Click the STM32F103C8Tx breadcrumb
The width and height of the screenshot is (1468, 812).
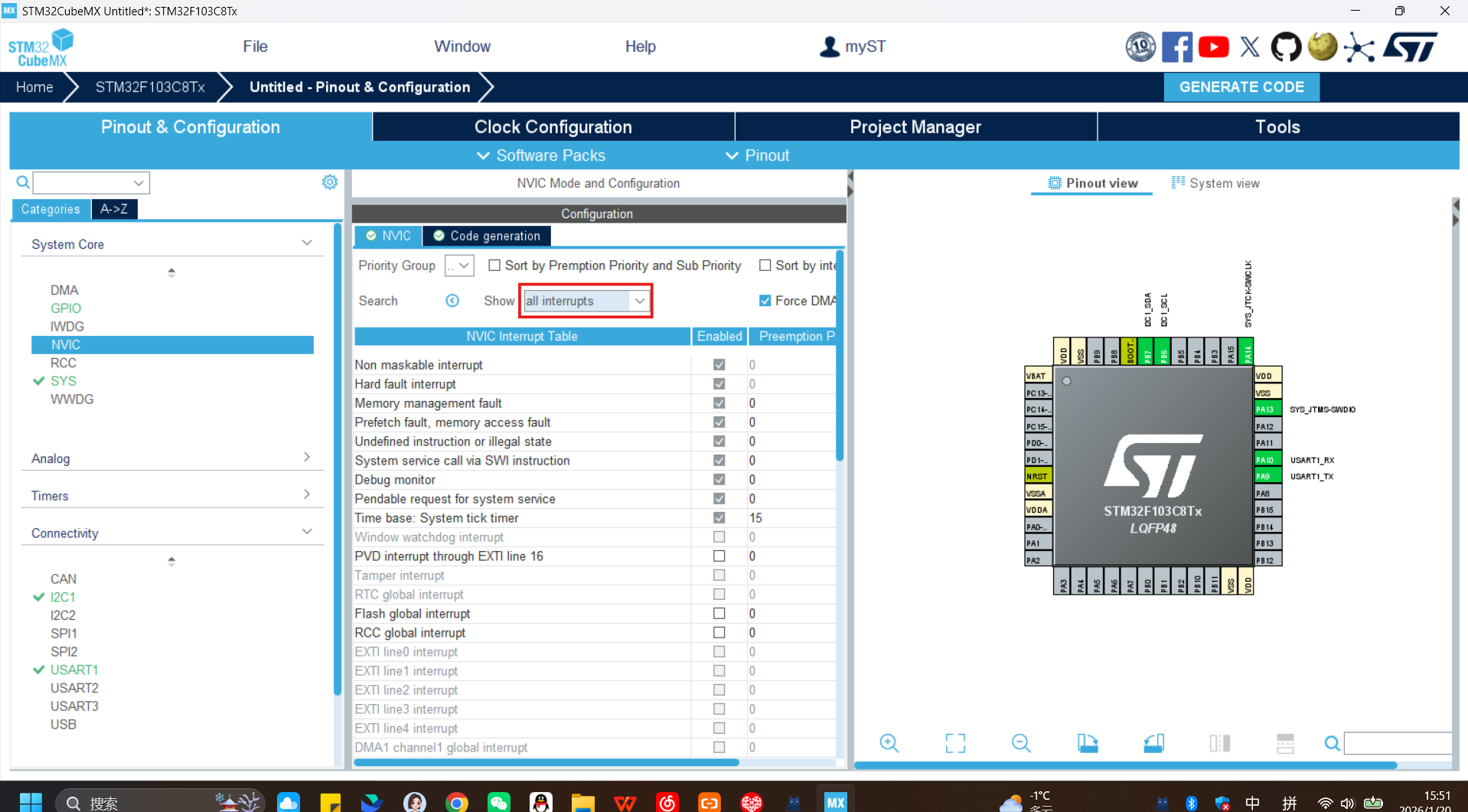(x=150, y=87)
